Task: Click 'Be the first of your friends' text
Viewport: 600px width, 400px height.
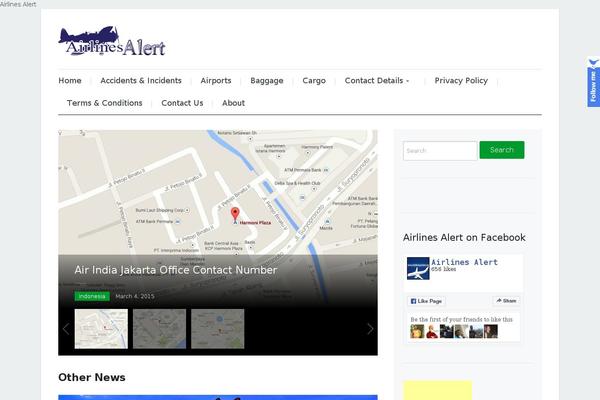Action: 461,319
